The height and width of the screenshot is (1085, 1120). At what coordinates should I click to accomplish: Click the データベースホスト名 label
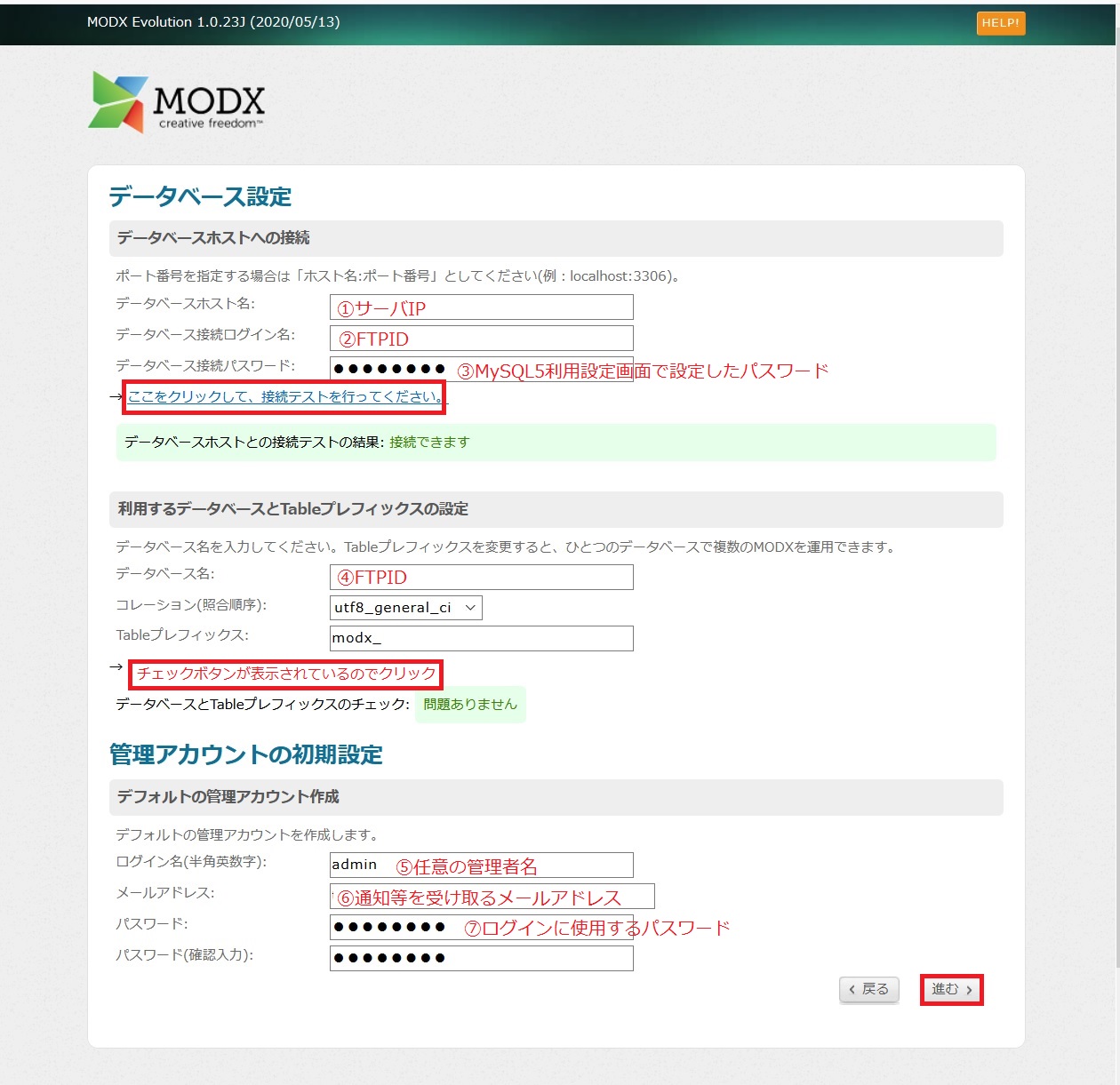click(186, 304)
